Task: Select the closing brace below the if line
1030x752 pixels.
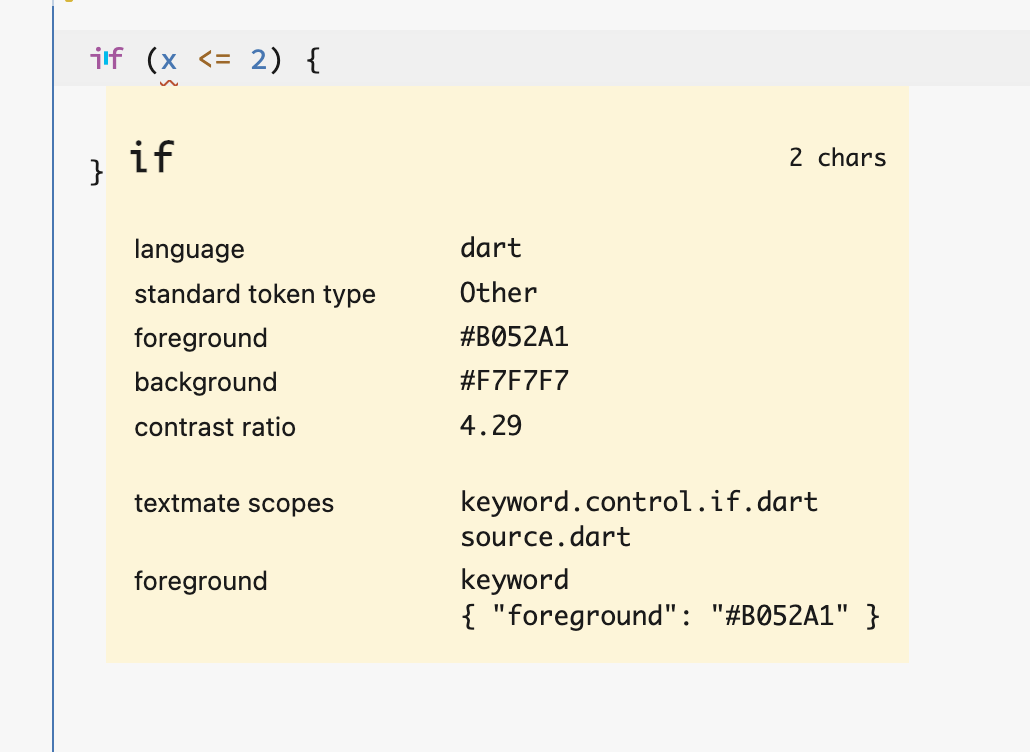Action: 95,172
